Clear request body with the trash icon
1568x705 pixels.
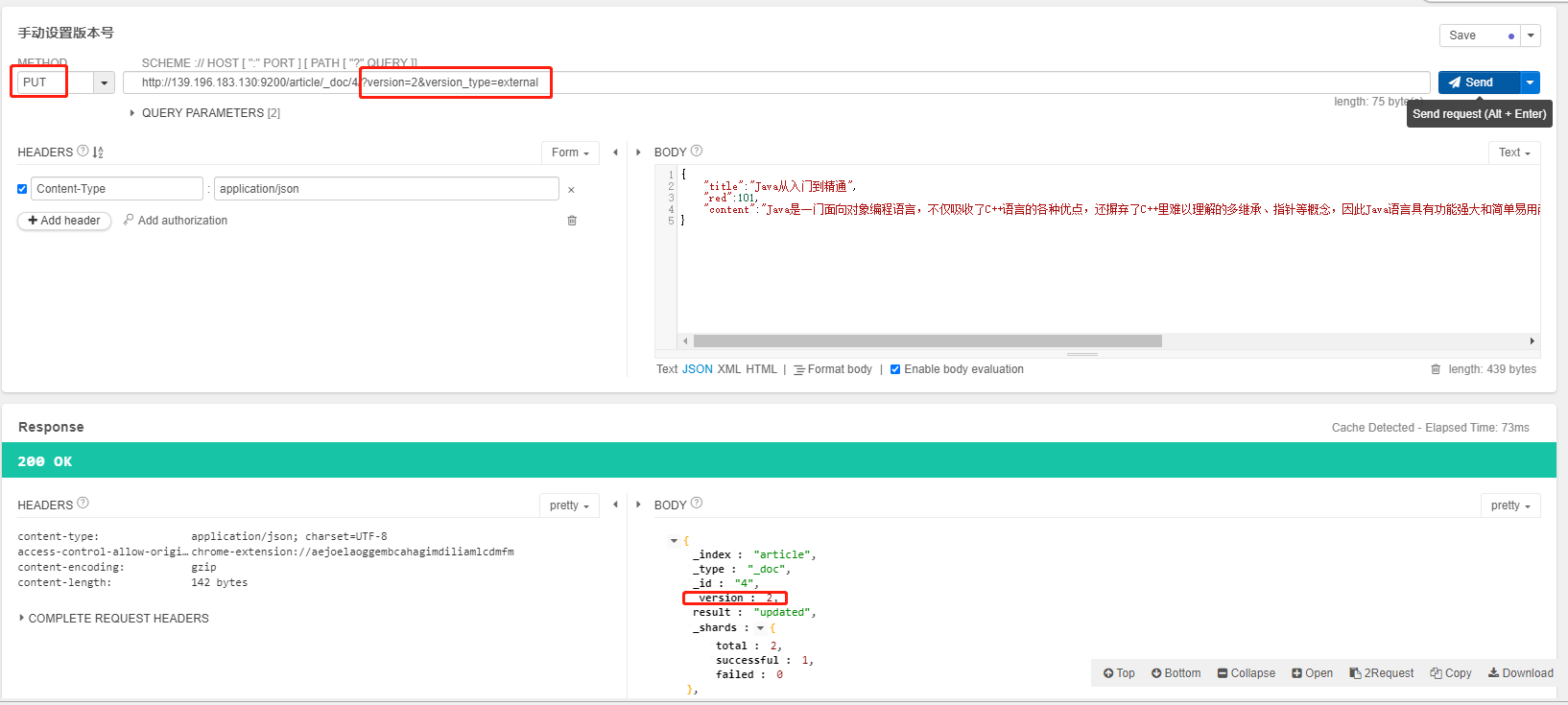1436,369
